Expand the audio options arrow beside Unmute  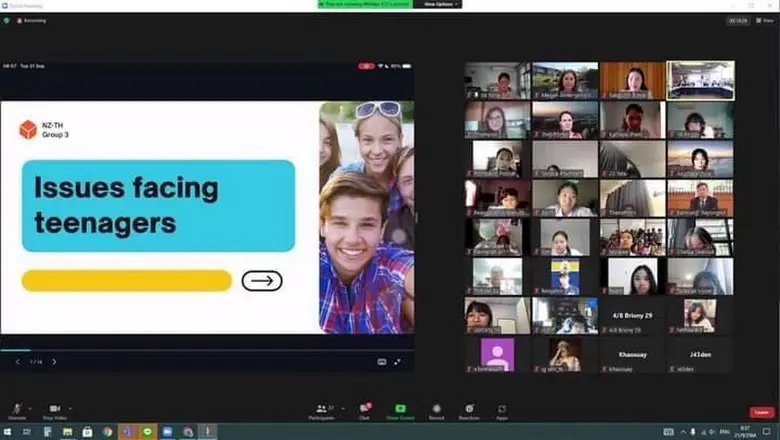[30, 408]
